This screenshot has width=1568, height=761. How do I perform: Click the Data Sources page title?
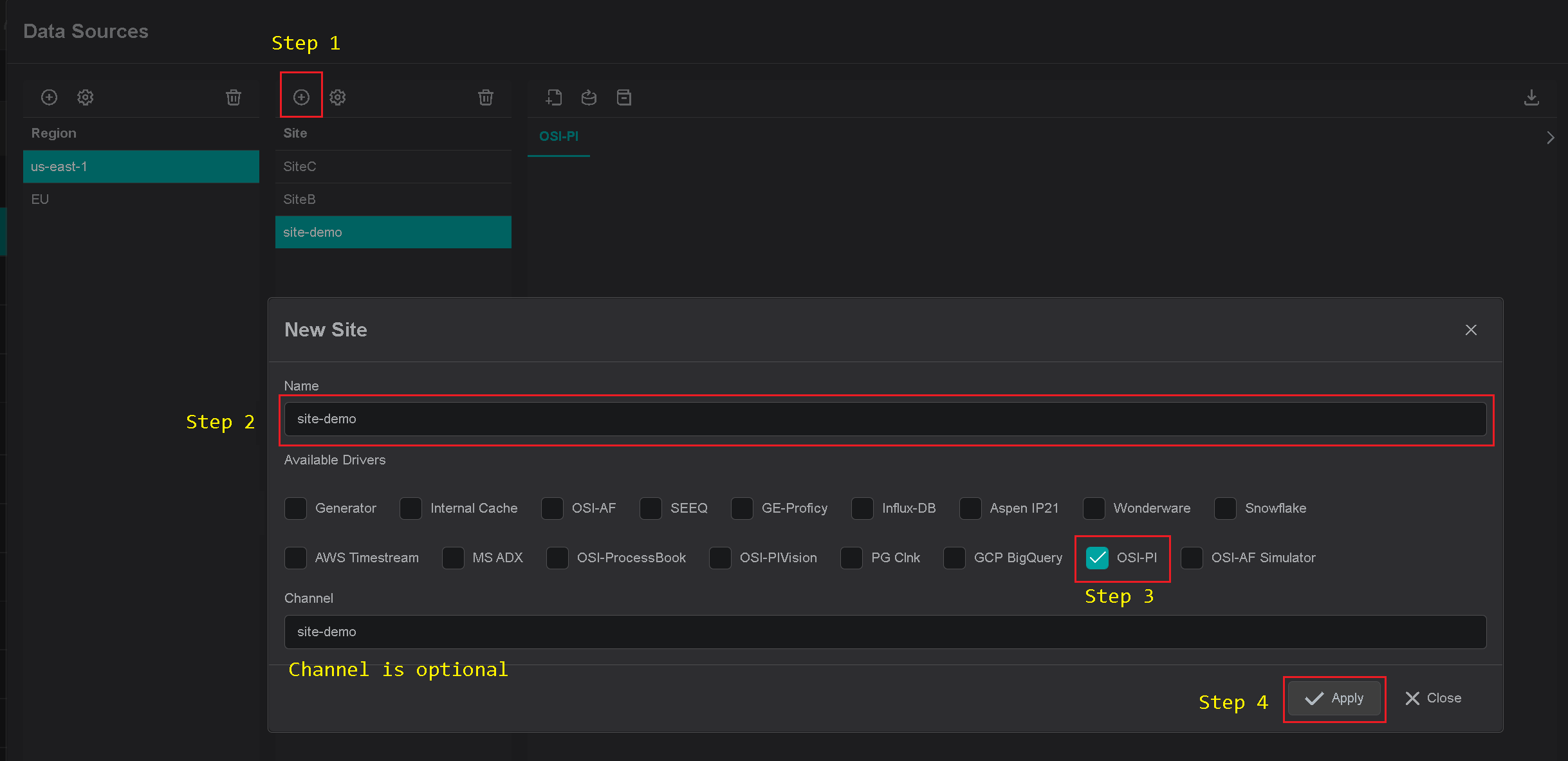pyautogui.click(x=86, y=31)
